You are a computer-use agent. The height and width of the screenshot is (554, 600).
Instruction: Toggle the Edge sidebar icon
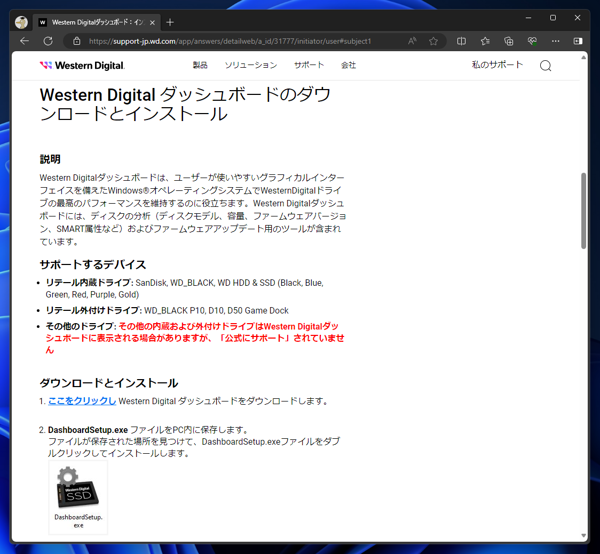tap(578, 41)
